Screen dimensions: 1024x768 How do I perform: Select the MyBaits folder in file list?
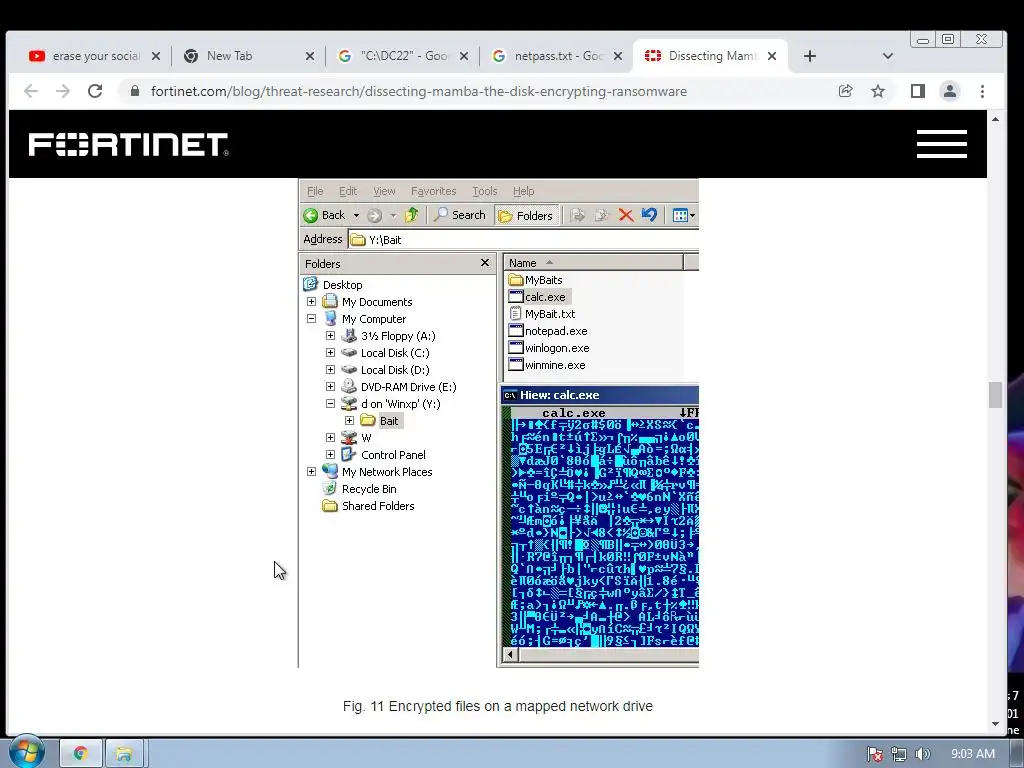(536, 280)
